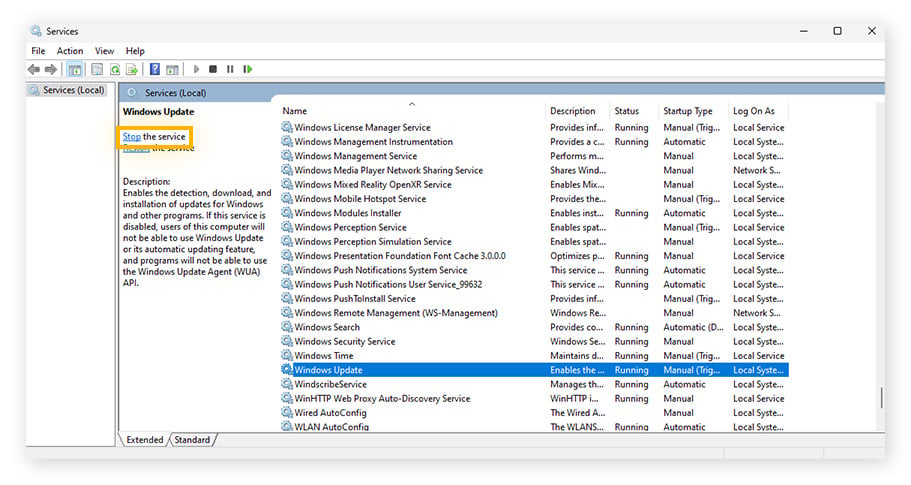The width and height of the screenshot is (911, 485).
Task: Select Windows Perception Simulation Service row
Action: [534, 242]
